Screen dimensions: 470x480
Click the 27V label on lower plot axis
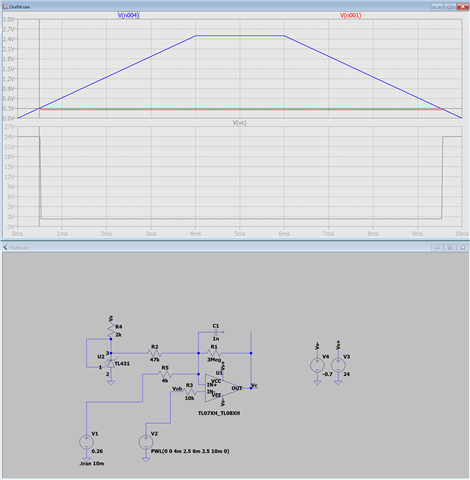(9, 127)
